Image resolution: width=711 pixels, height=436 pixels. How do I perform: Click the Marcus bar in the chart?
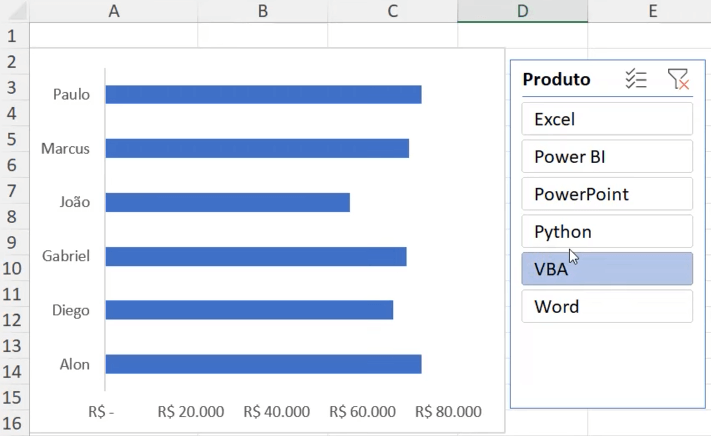(x=257, y=149)
